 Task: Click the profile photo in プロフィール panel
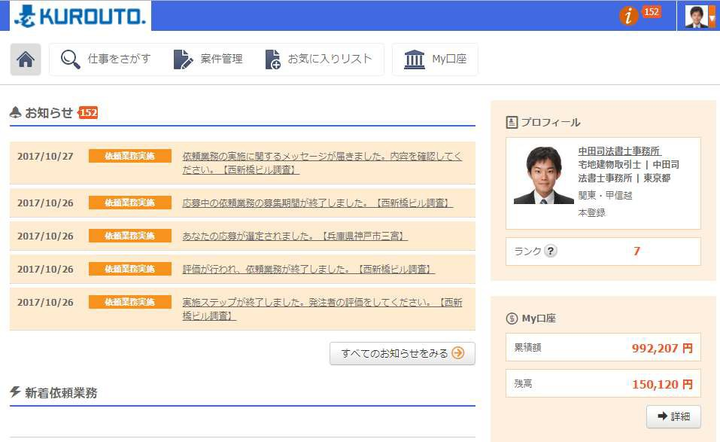point(544,175)
